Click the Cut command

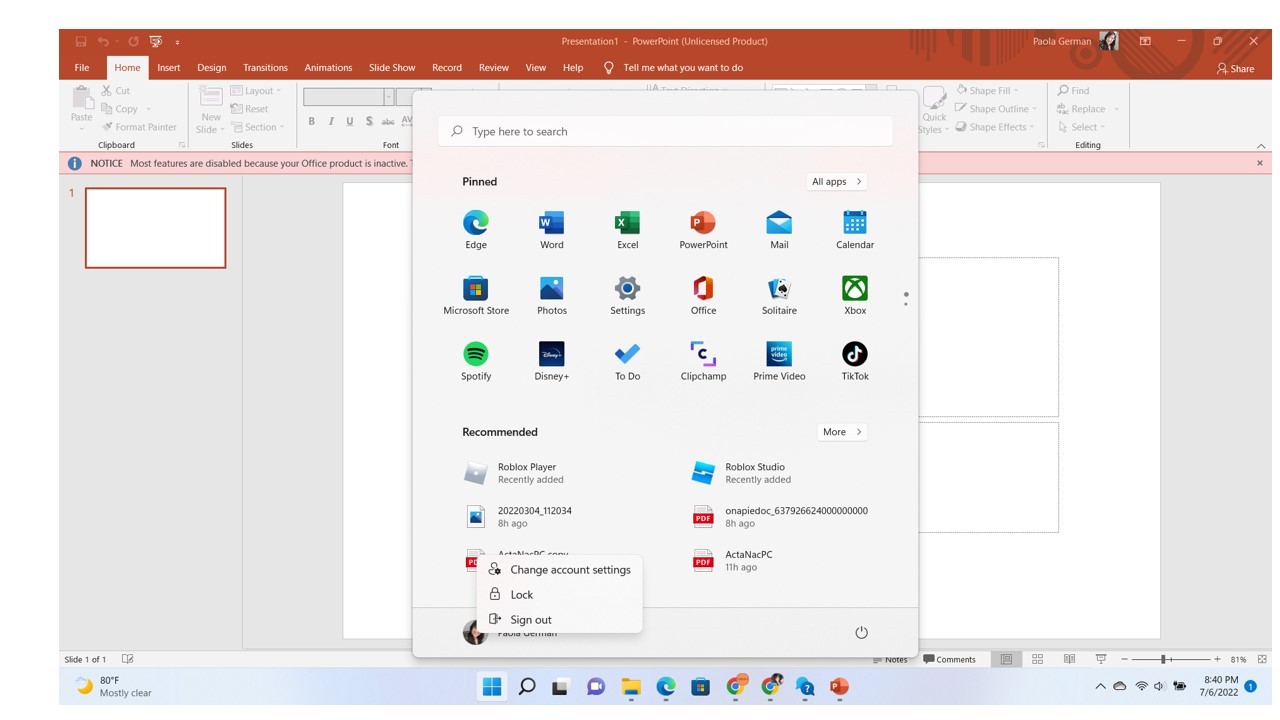pyautogui.click(x=115, y=90)
